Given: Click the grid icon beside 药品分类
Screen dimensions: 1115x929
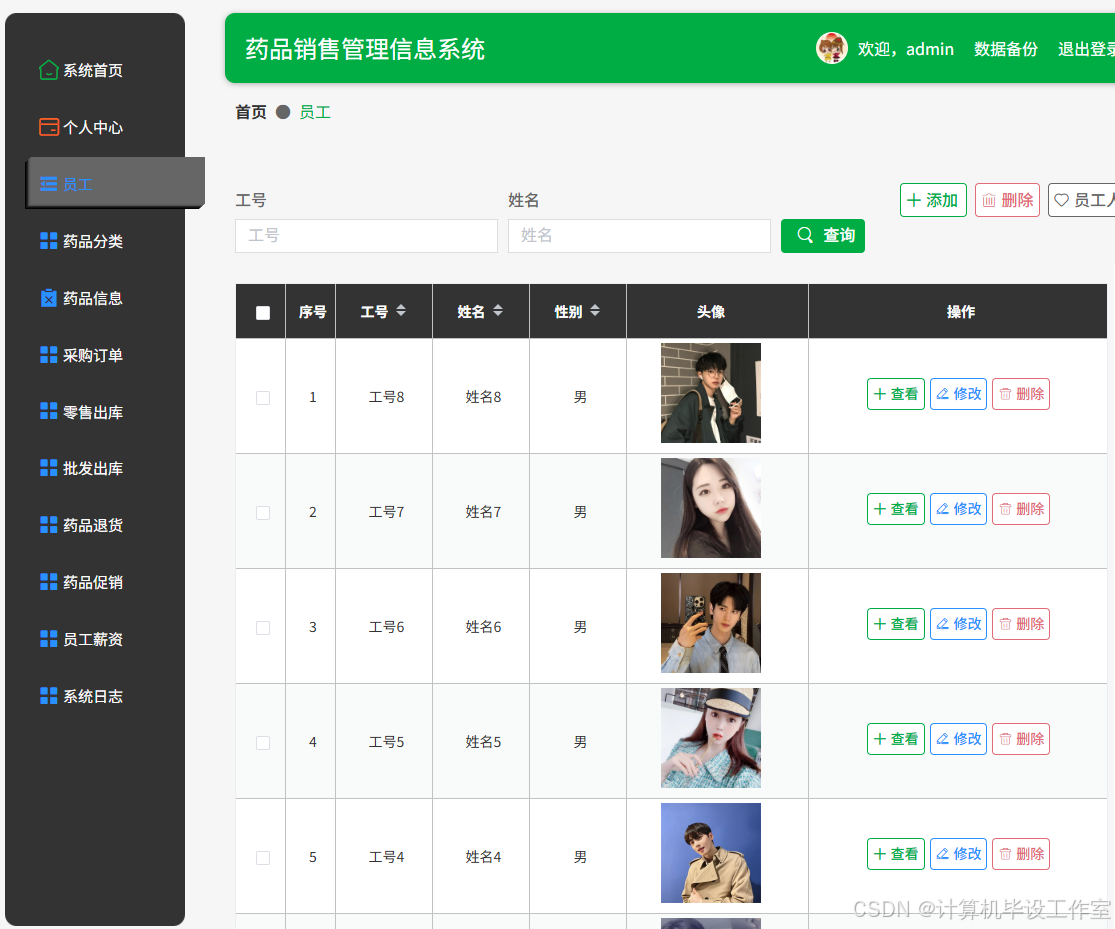Looking at the screenshot, I should coord(48,241).
